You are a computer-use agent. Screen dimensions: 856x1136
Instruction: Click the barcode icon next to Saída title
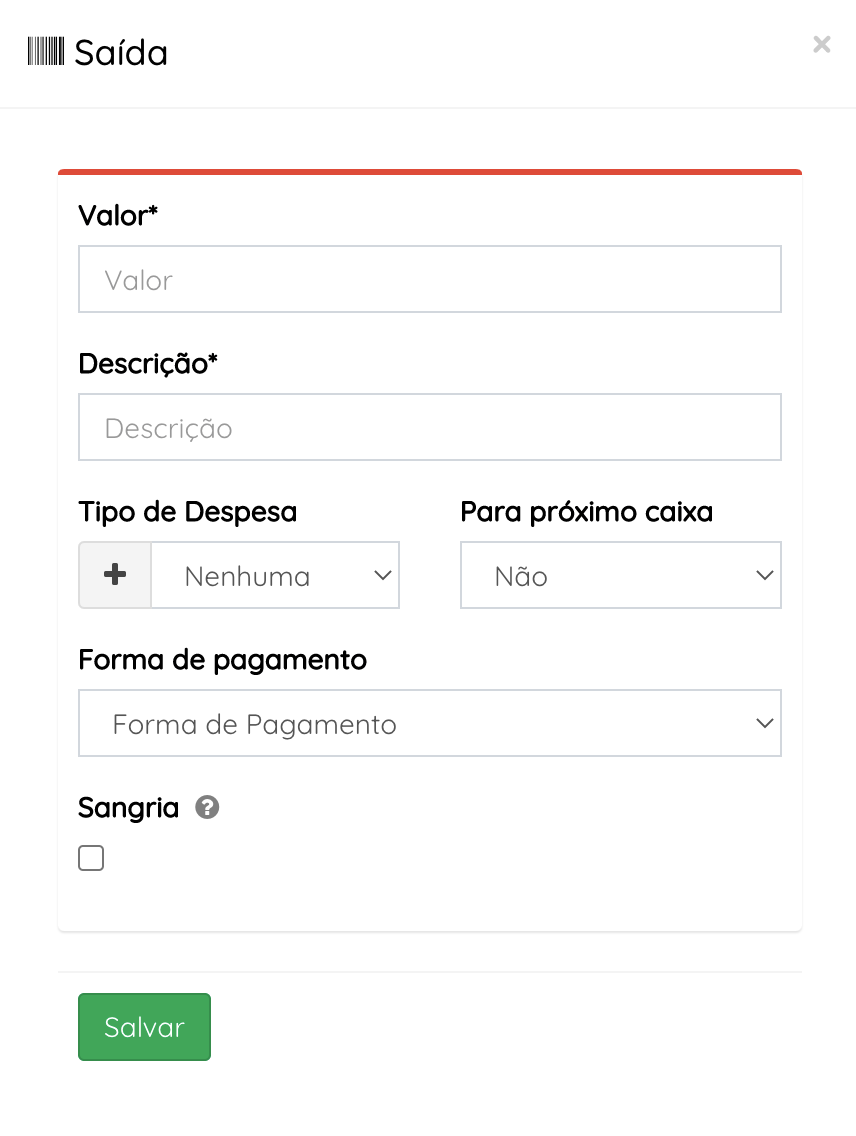tap(44, 51)
